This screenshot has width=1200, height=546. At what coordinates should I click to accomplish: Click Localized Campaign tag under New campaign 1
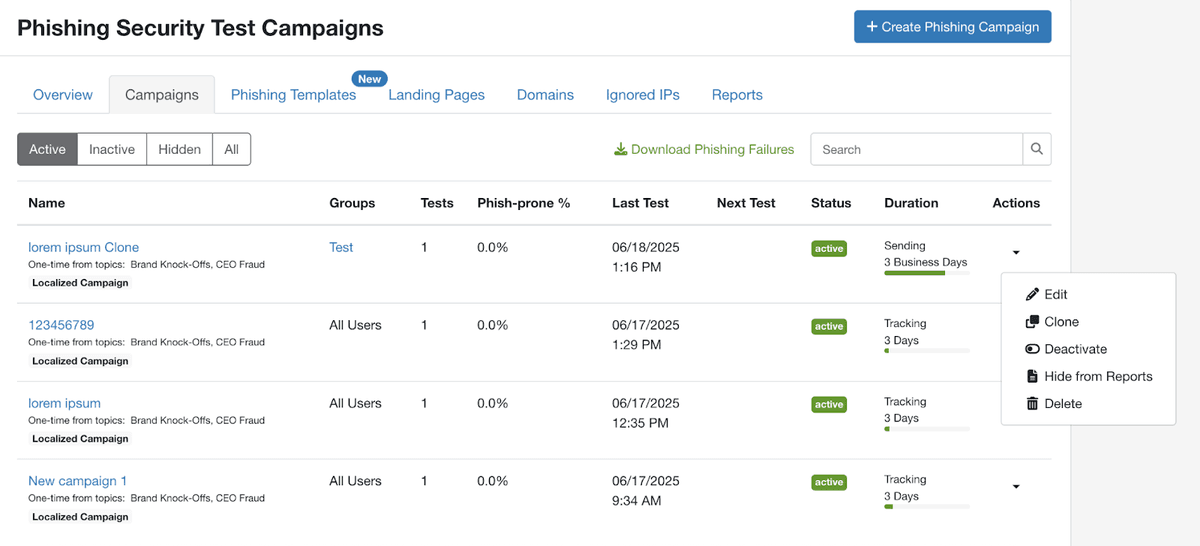pyautogui.click(x=80, y=517)
